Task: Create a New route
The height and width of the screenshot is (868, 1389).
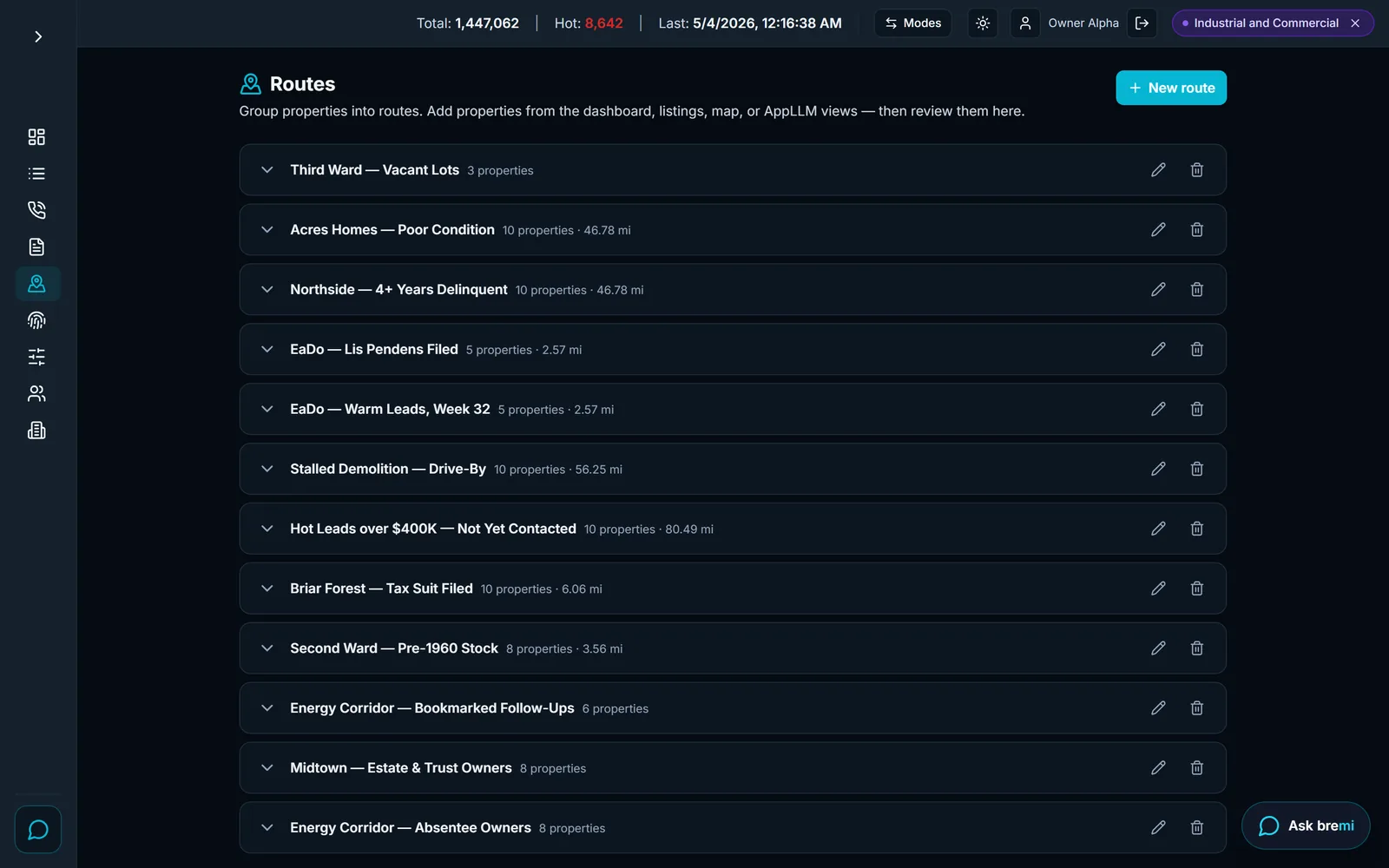Action: [1171, 88]
